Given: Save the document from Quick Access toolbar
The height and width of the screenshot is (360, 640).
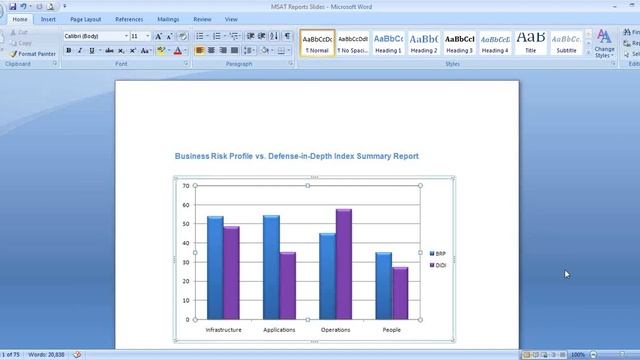Looking at the screenshot, I should click(x=13, y=7).
